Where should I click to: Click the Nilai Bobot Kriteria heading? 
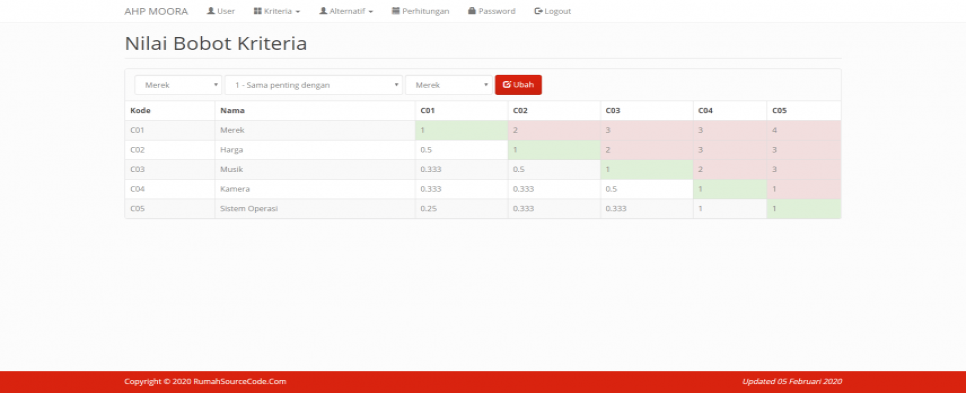[x=216, y=44]
